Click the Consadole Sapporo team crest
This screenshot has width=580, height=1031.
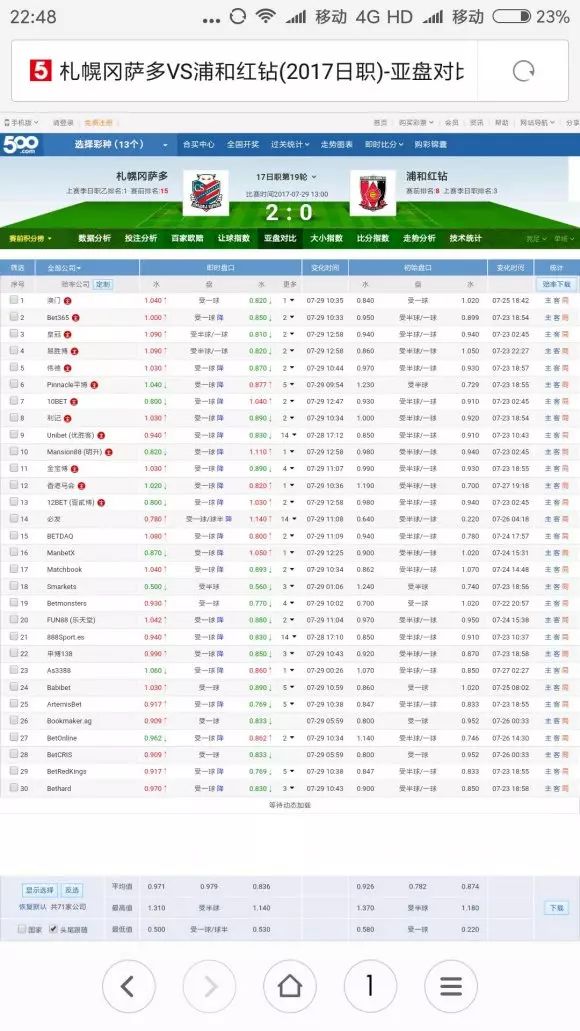(205, 192)
